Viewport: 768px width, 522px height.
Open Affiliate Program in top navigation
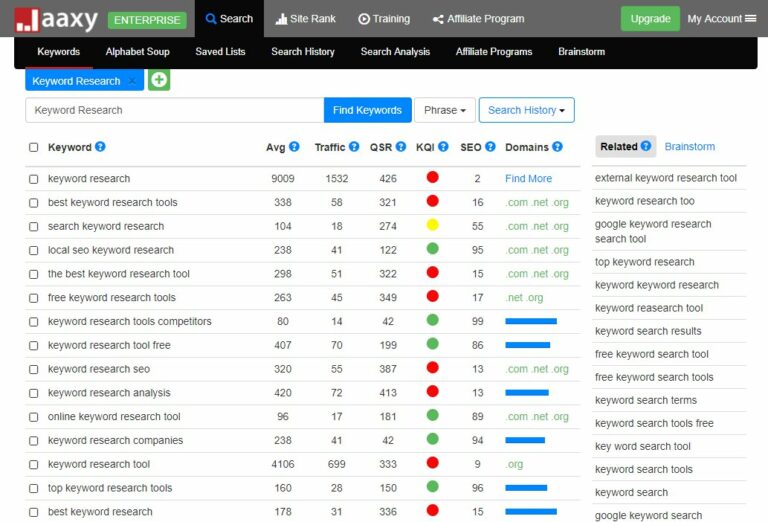click(x=479, y=19)
